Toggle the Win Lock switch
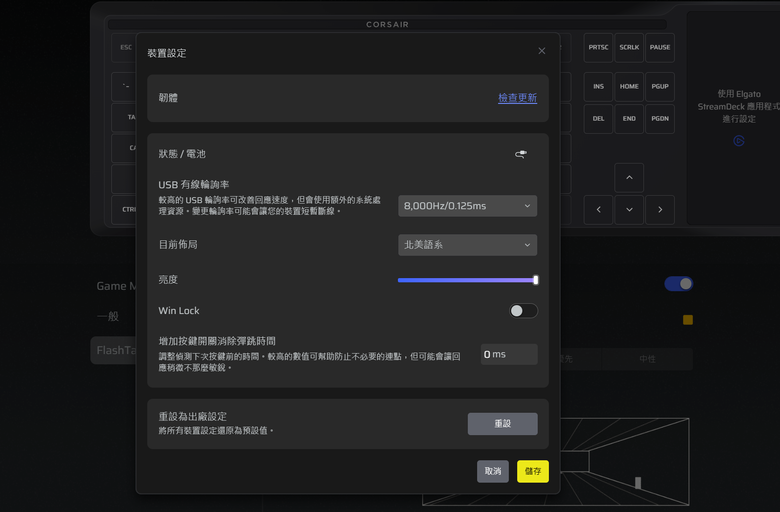780x512 pixels. [523, 311]
